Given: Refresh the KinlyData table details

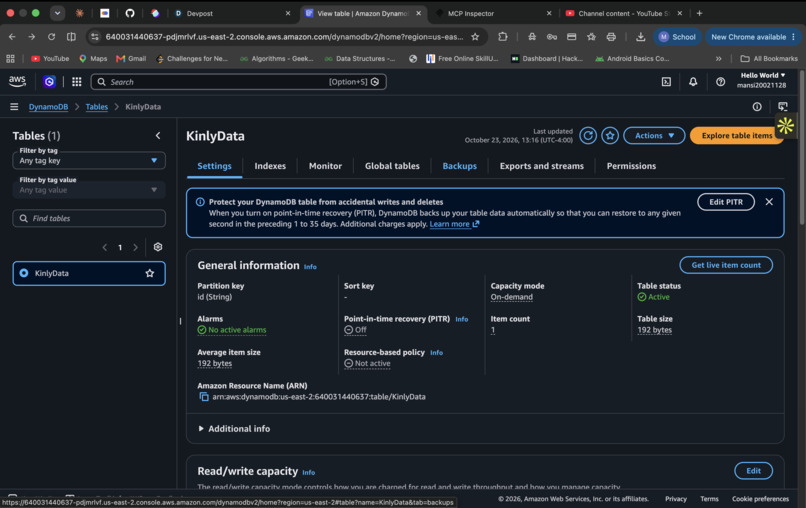Looking at the screenshot, I should (x=588, y=136).
